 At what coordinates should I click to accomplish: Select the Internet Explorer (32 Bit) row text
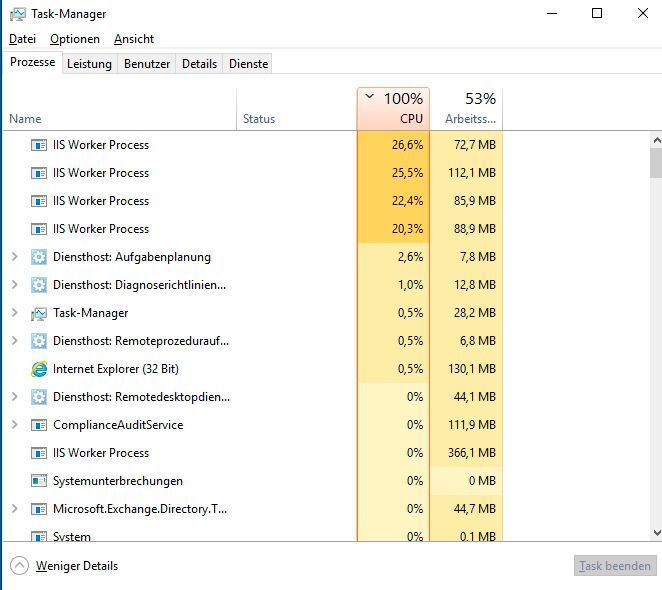coord(116,369)
